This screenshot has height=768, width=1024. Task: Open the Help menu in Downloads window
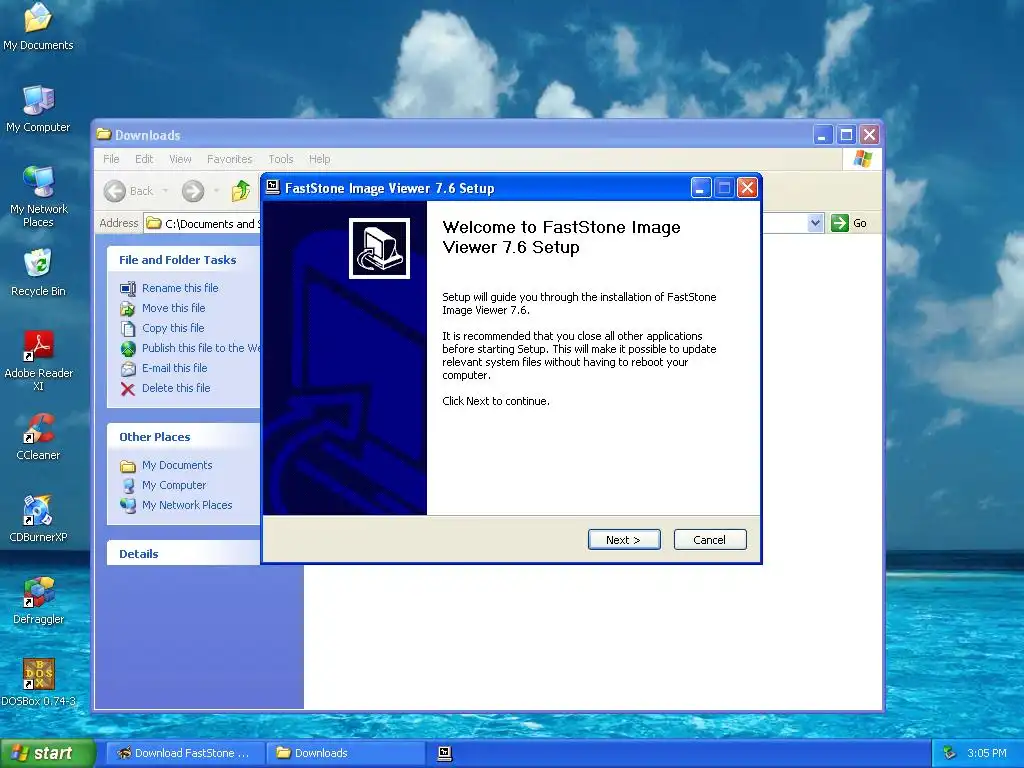coord(319,159)
